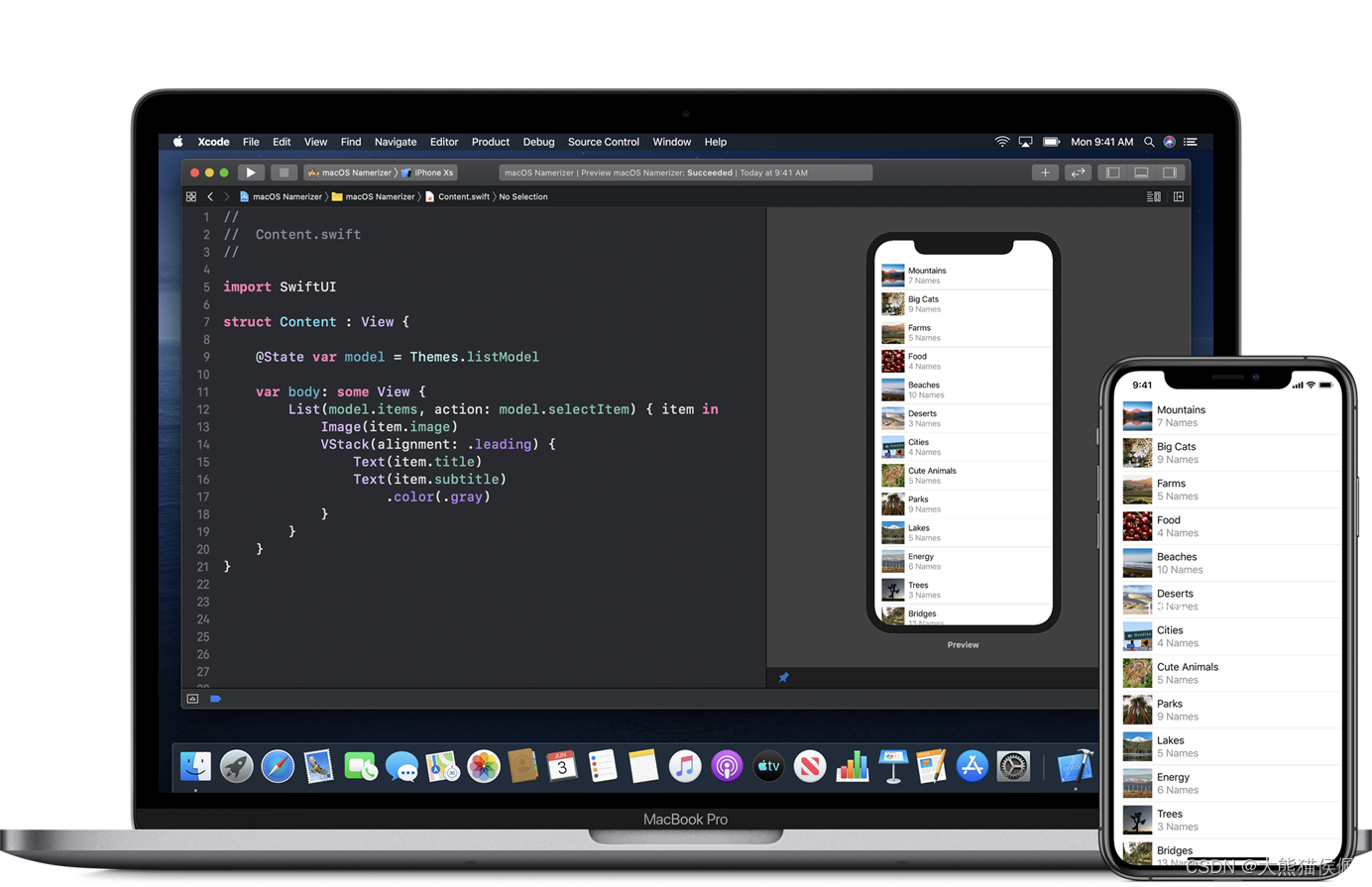Show the debug area using bottom-left toggle

(192, 699)
